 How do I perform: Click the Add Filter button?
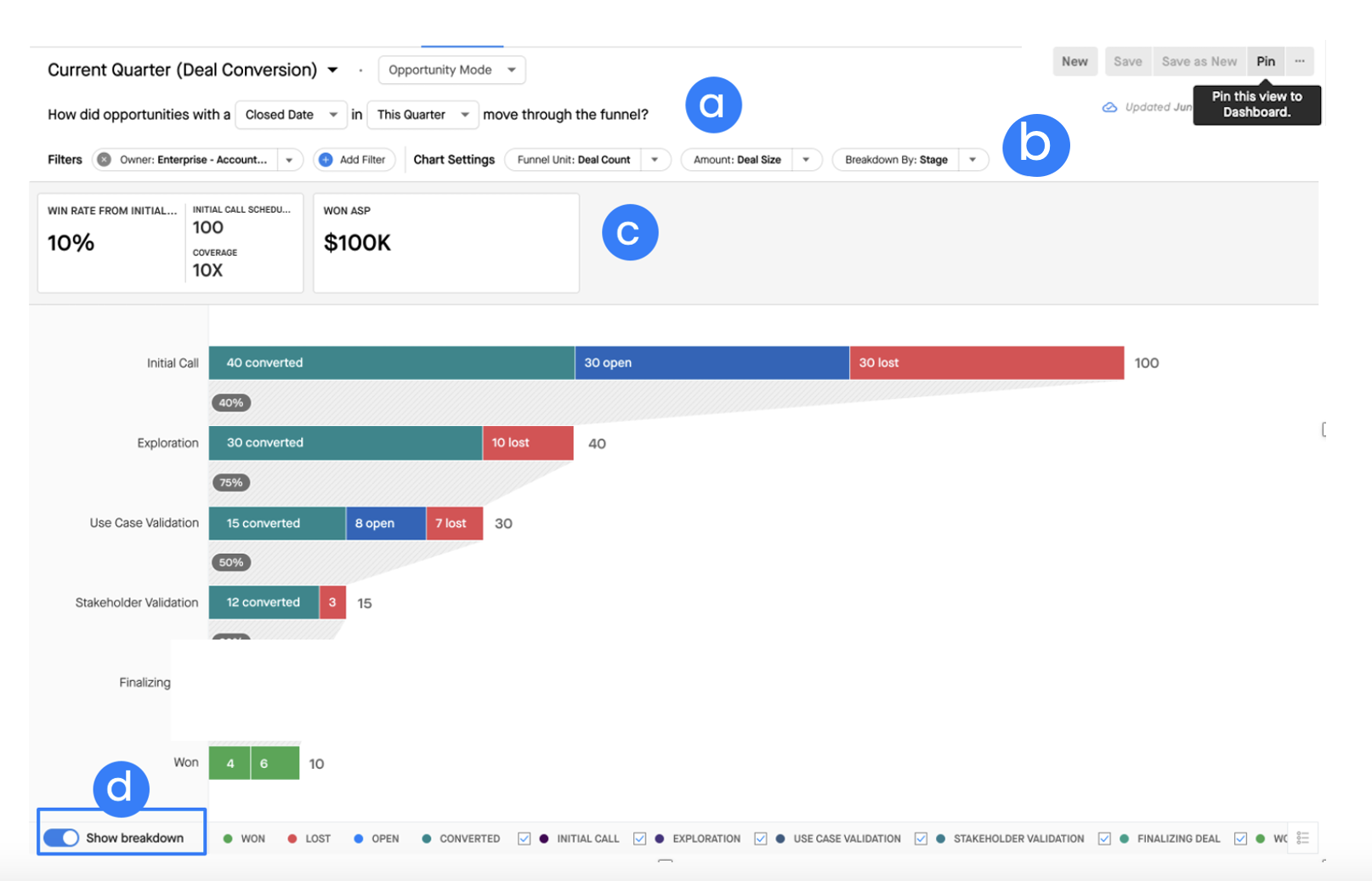[x=354, y=160]
